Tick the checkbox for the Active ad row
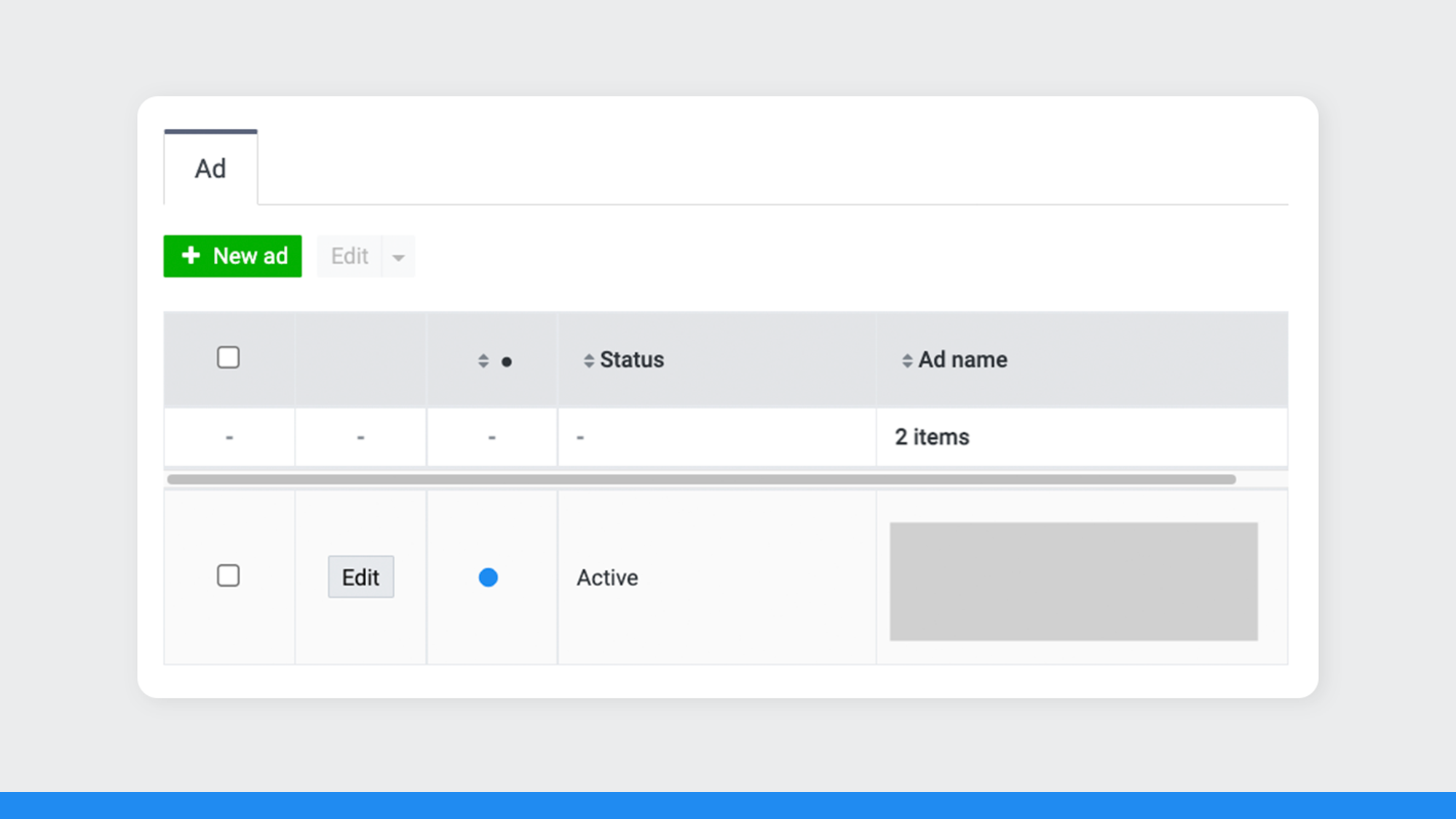Screen dimensions: 1456x819 pos(229,576)
